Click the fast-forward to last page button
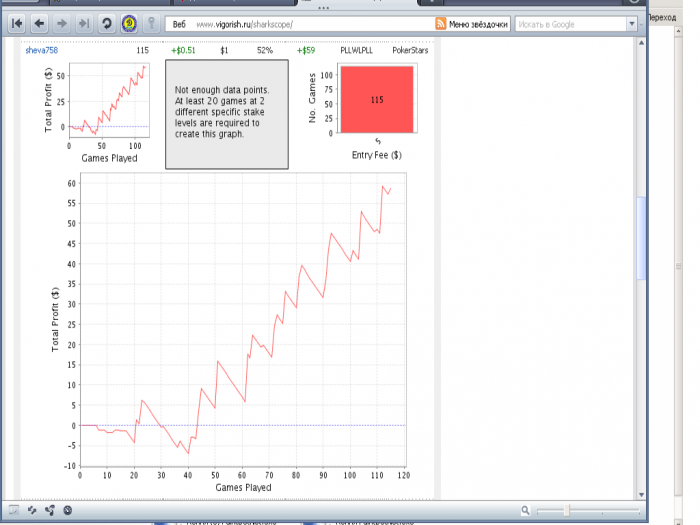700x525 pixels. pyautogui.click(x=84, y=23)
